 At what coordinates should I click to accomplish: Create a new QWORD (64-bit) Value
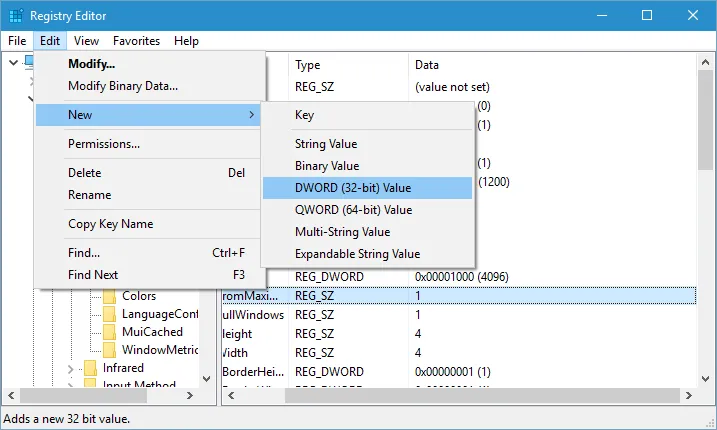[367, 210]
